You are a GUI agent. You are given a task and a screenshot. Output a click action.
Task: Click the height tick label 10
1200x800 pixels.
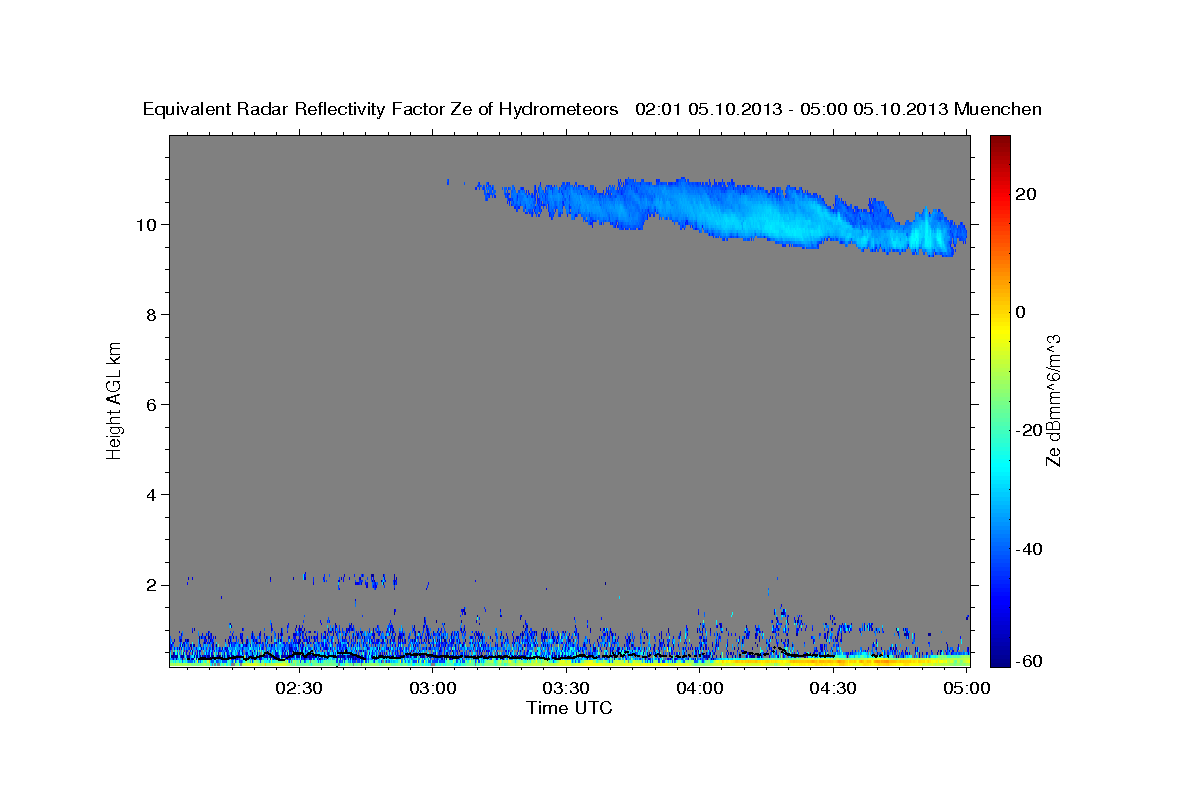pyautogui.click(x=146, y=224)
